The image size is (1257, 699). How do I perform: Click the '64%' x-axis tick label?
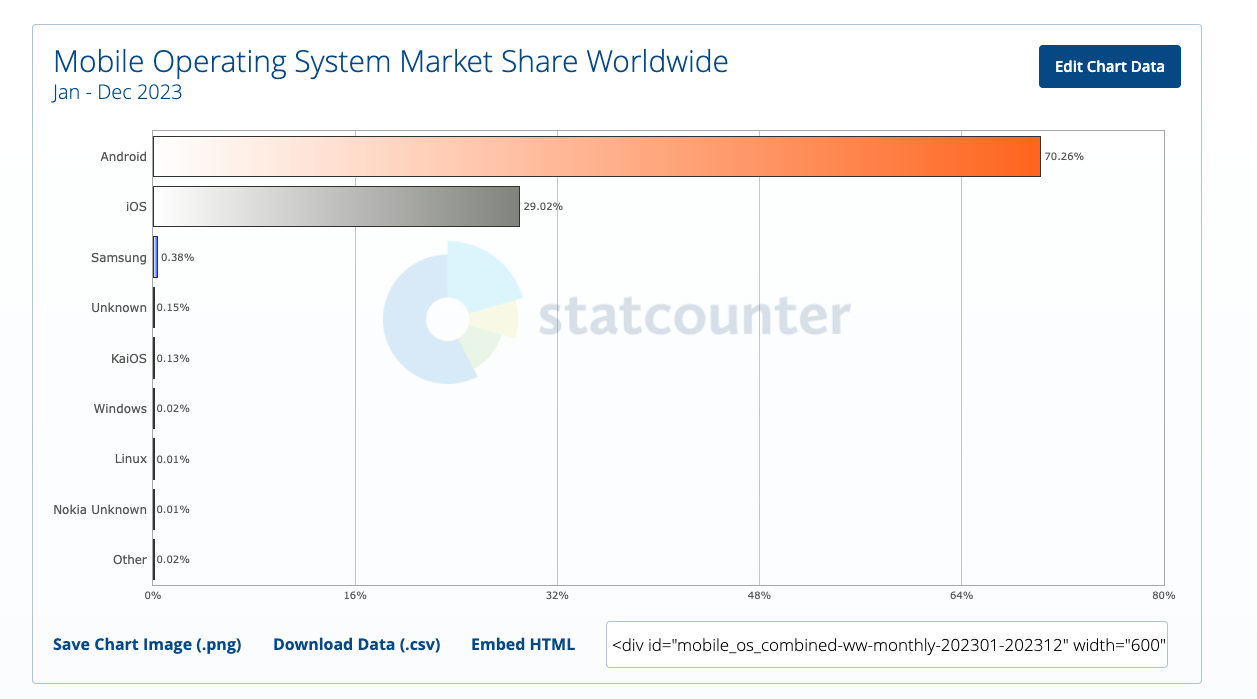(961, 596)
